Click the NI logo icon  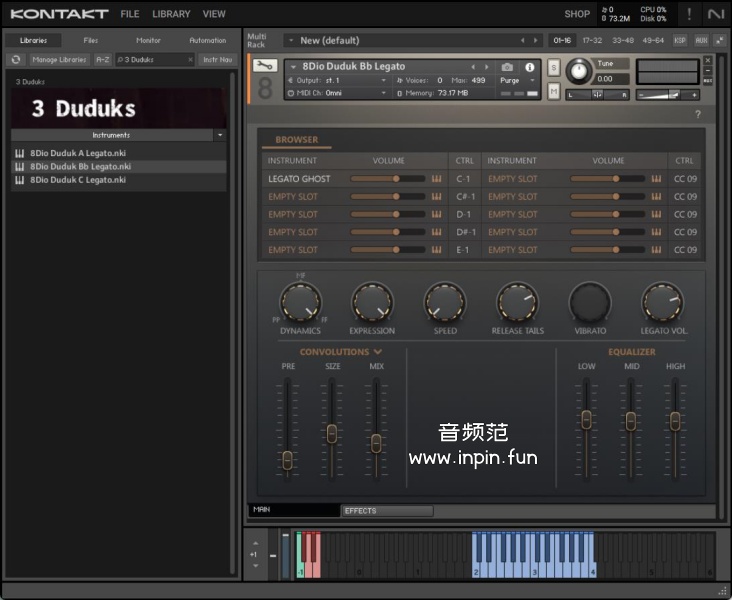click(x=715, y=14)
